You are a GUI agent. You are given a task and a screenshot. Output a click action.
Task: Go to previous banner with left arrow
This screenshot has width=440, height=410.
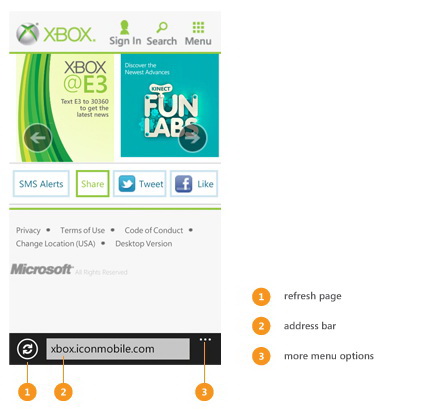[x=38, y=138]
